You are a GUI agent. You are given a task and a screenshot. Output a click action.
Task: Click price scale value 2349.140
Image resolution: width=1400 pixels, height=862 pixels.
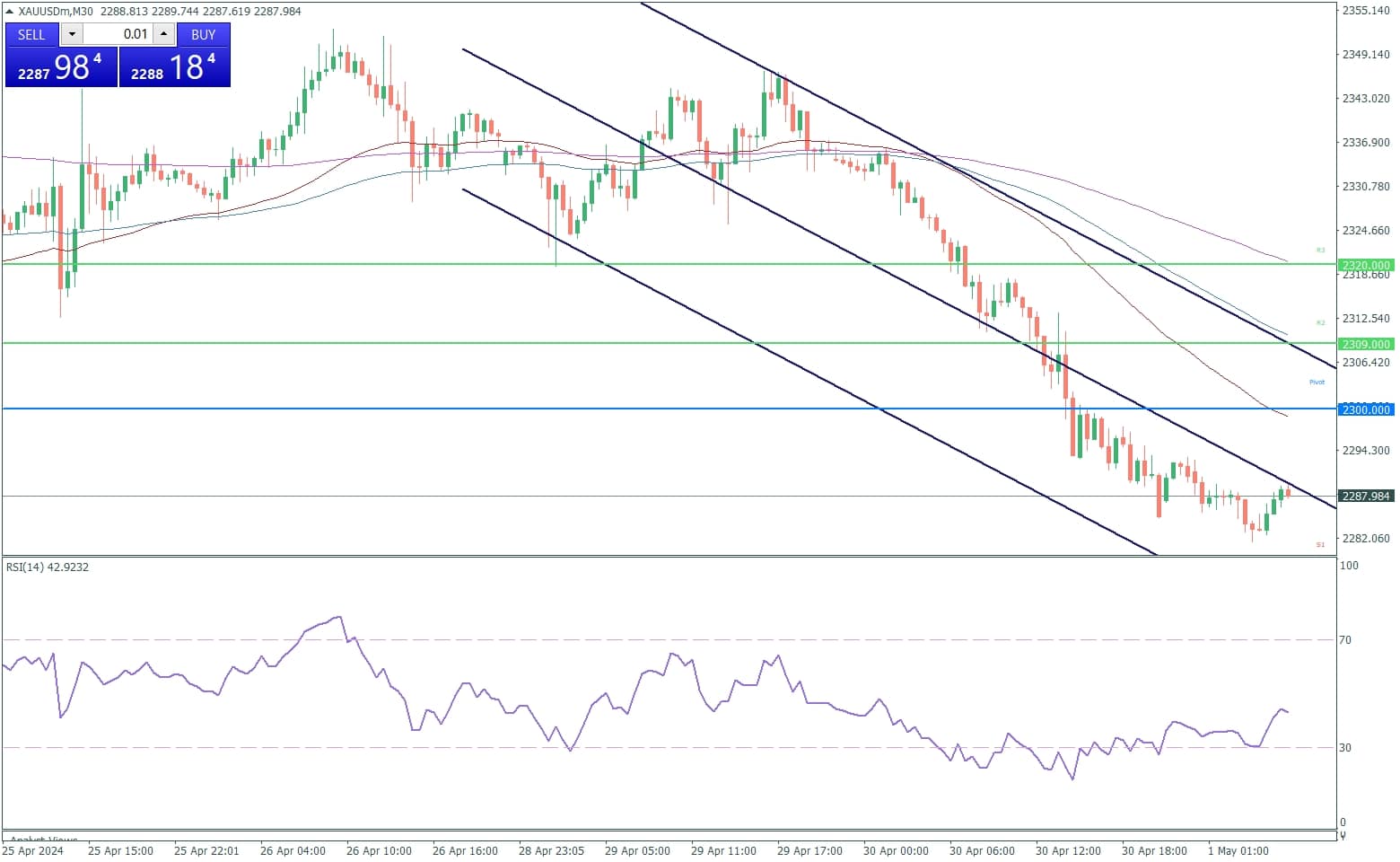(x=1366, y=54)
